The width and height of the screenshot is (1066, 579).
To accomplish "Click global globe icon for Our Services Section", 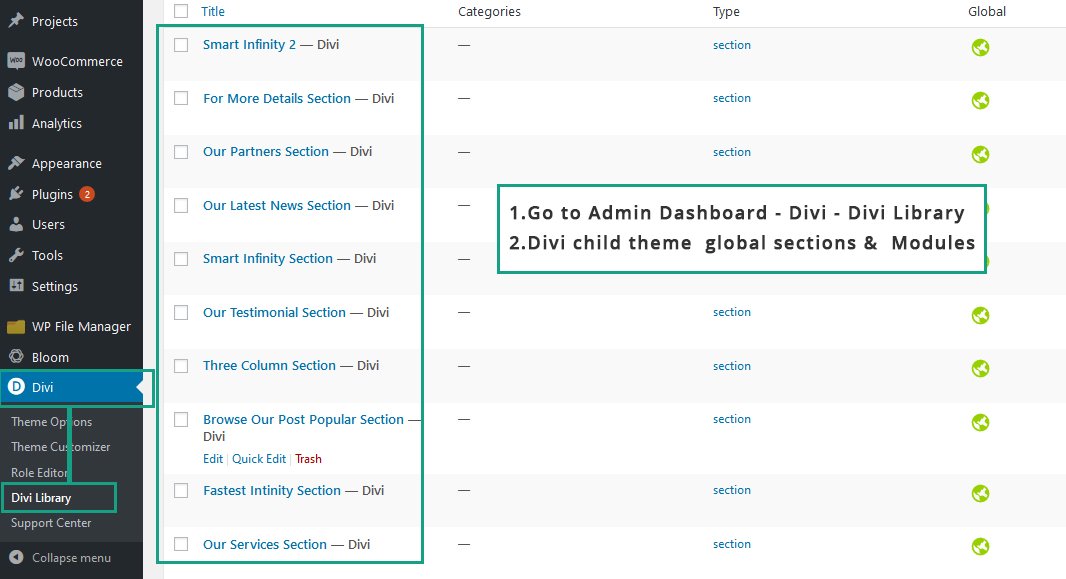I will (x=980, y=546).
